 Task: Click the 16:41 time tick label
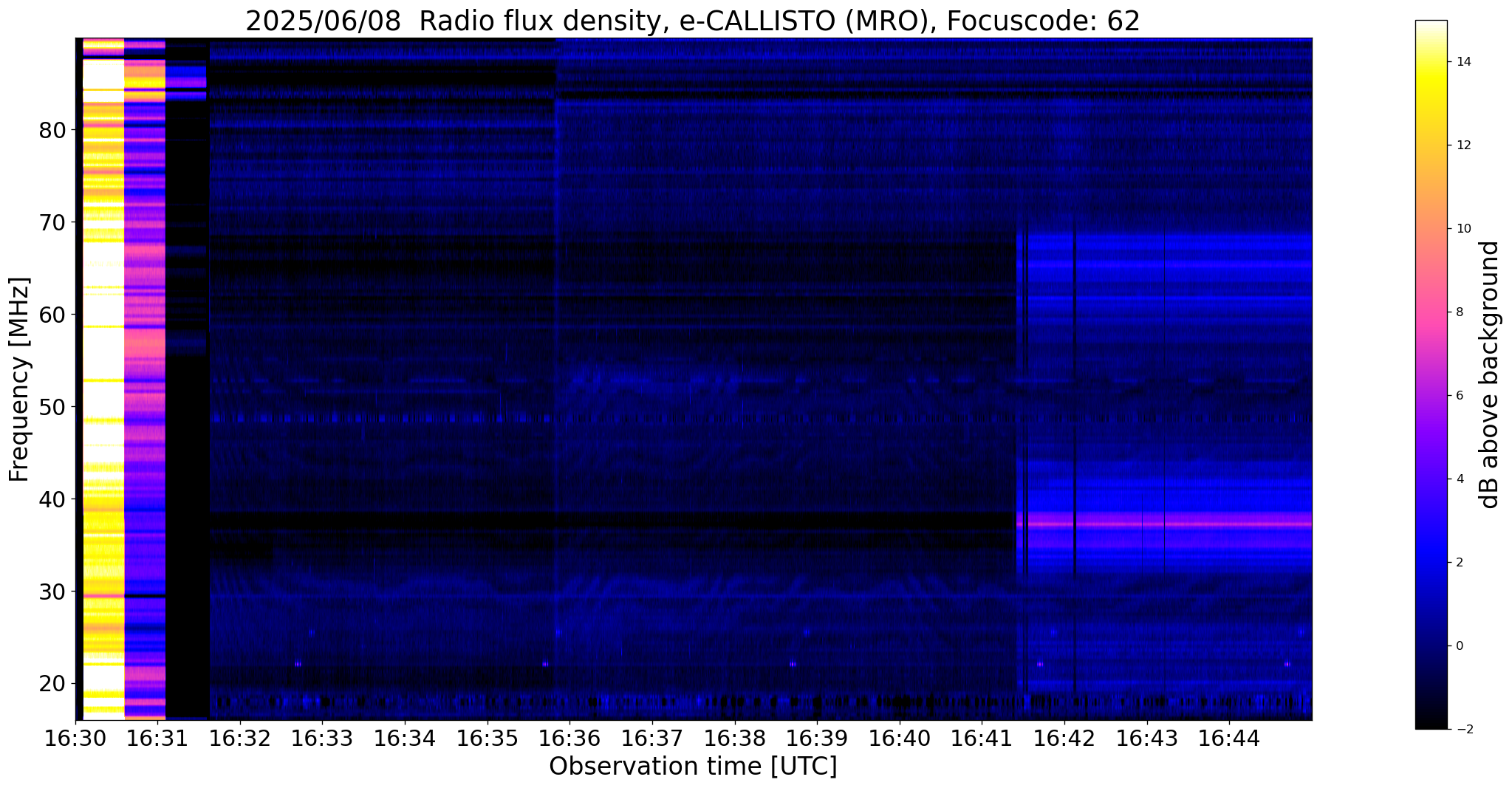(982, 737)
